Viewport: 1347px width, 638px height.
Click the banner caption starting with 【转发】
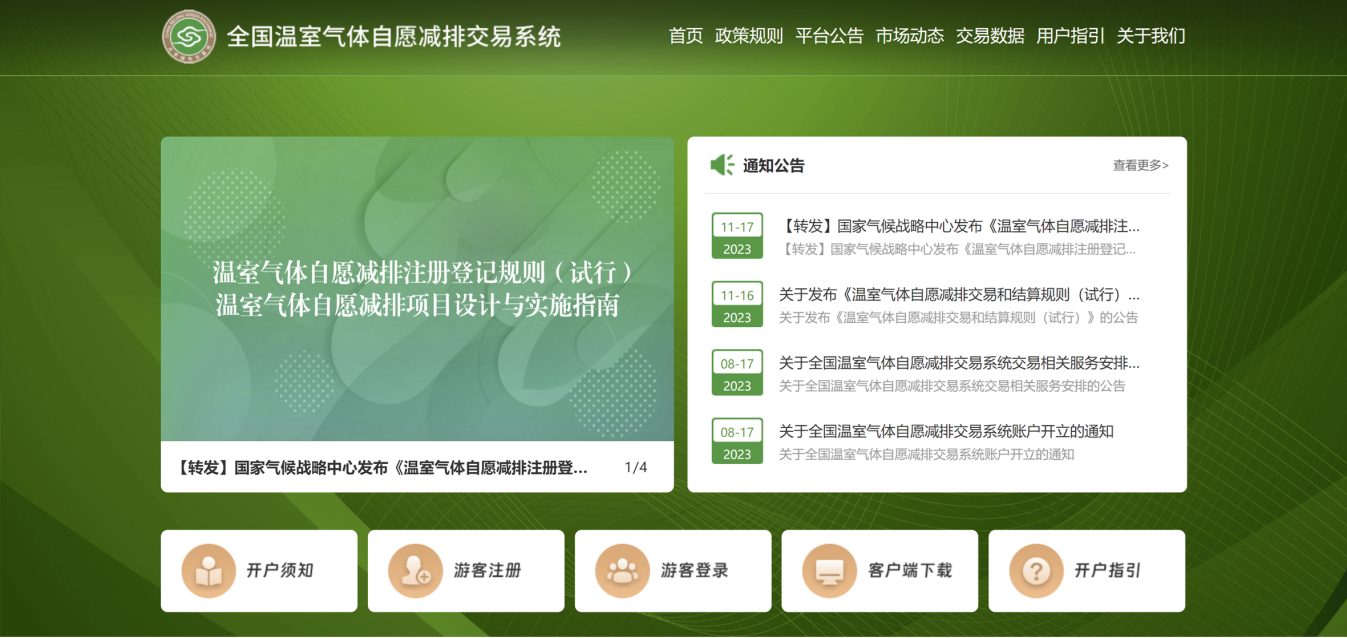382,467
